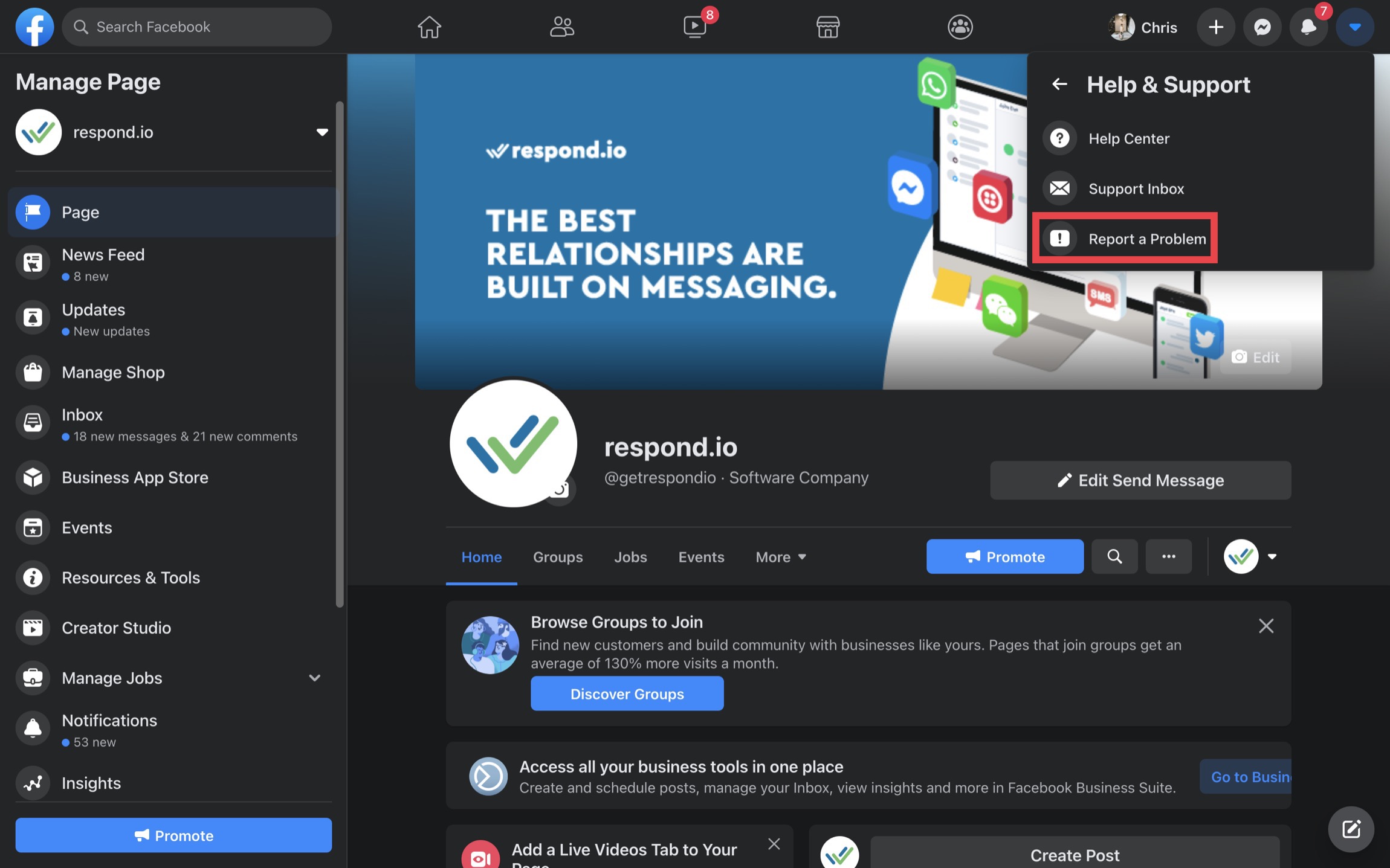
Task: Select the Home tab on page
Action: pos(481,557)
